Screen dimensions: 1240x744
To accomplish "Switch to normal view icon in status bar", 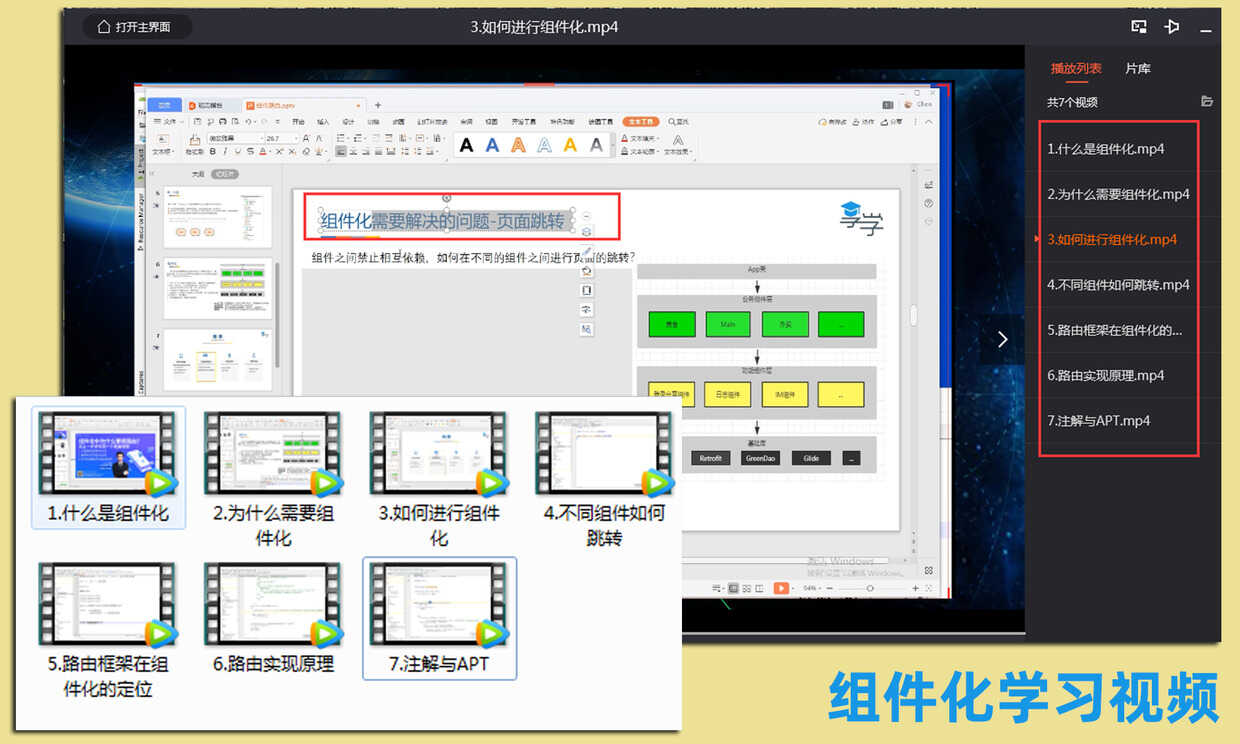I will tap(733, 588).
